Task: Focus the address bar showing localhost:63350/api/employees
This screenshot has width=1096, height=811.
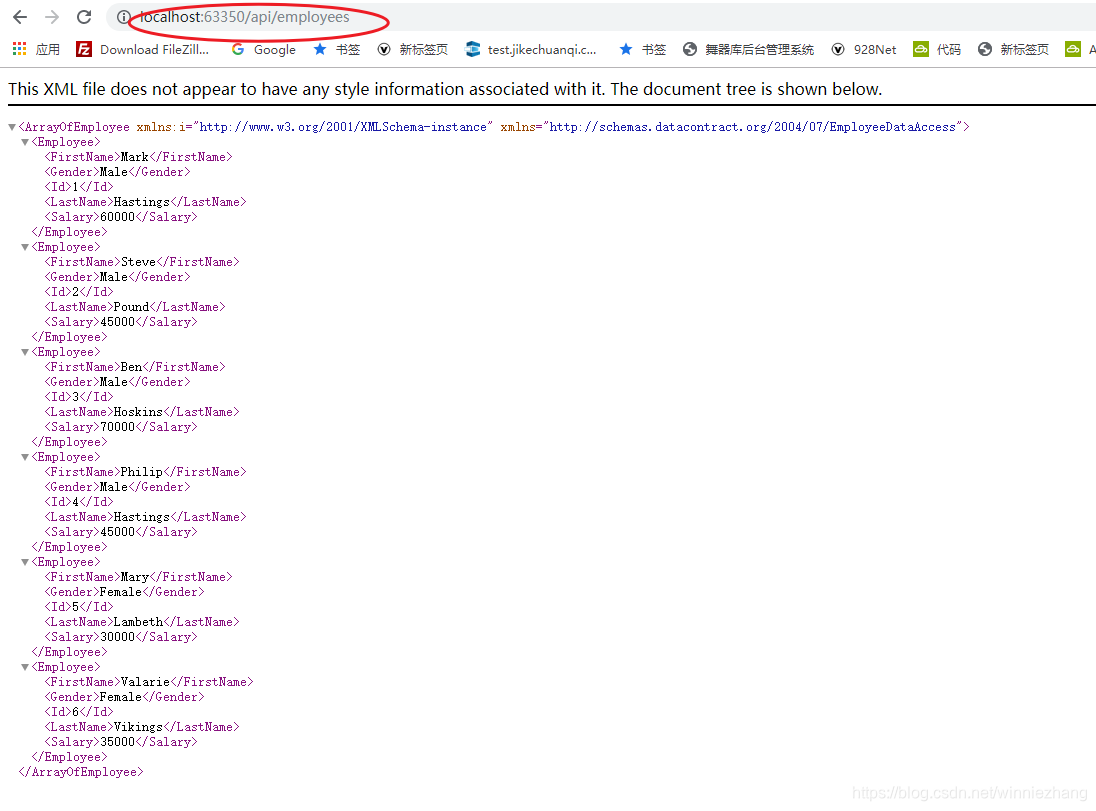Action: [244, 17]
